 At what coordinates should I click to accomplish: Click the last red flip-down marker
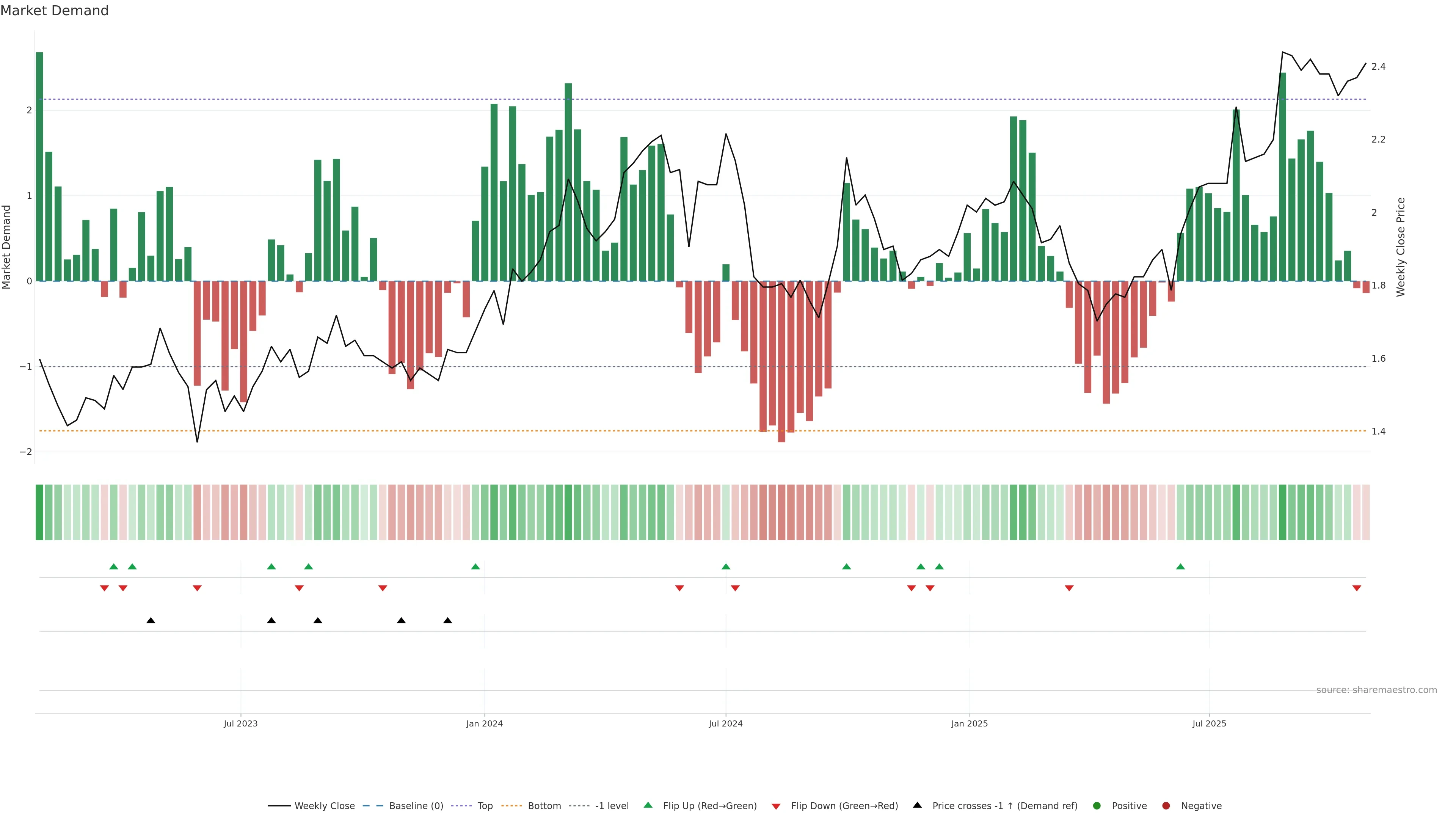[x=1357, y=588]
